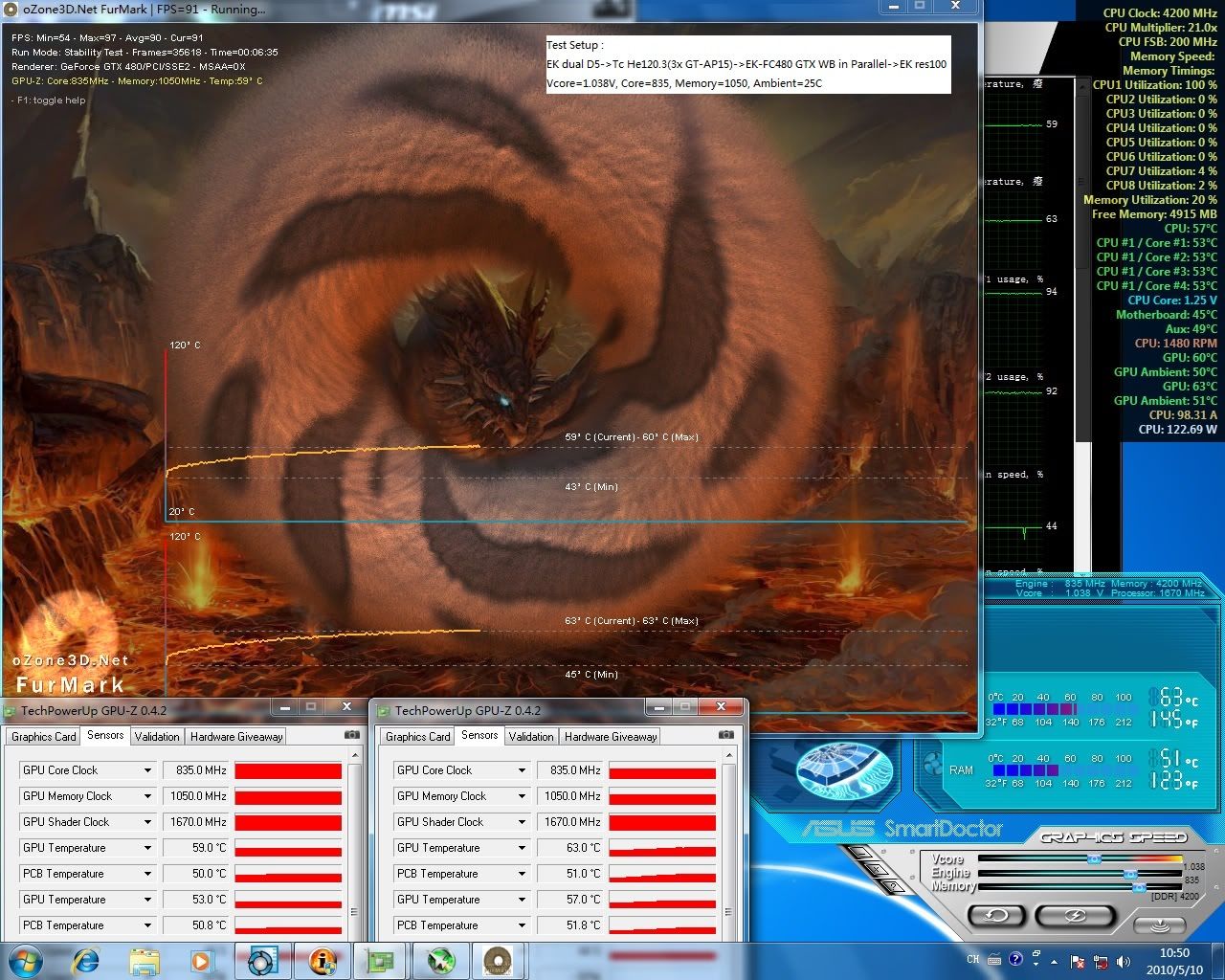Open Windows Media Player from the taskbar
This screenshot has width=1225, height=980.
[x=201, y=960]
